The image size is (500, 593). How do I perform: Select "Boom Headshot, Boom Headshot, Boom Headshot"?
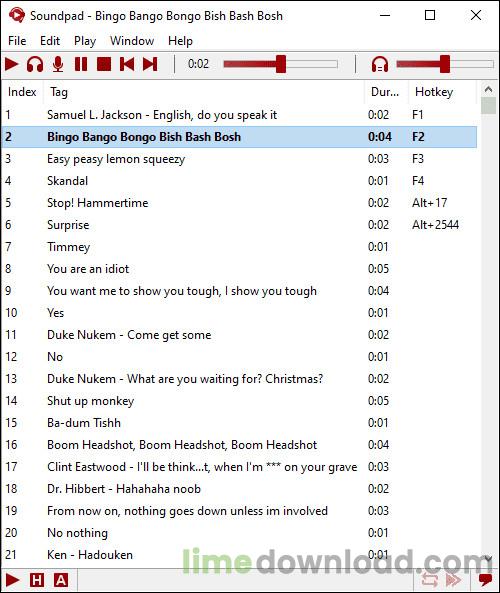[x=239, y=445]
